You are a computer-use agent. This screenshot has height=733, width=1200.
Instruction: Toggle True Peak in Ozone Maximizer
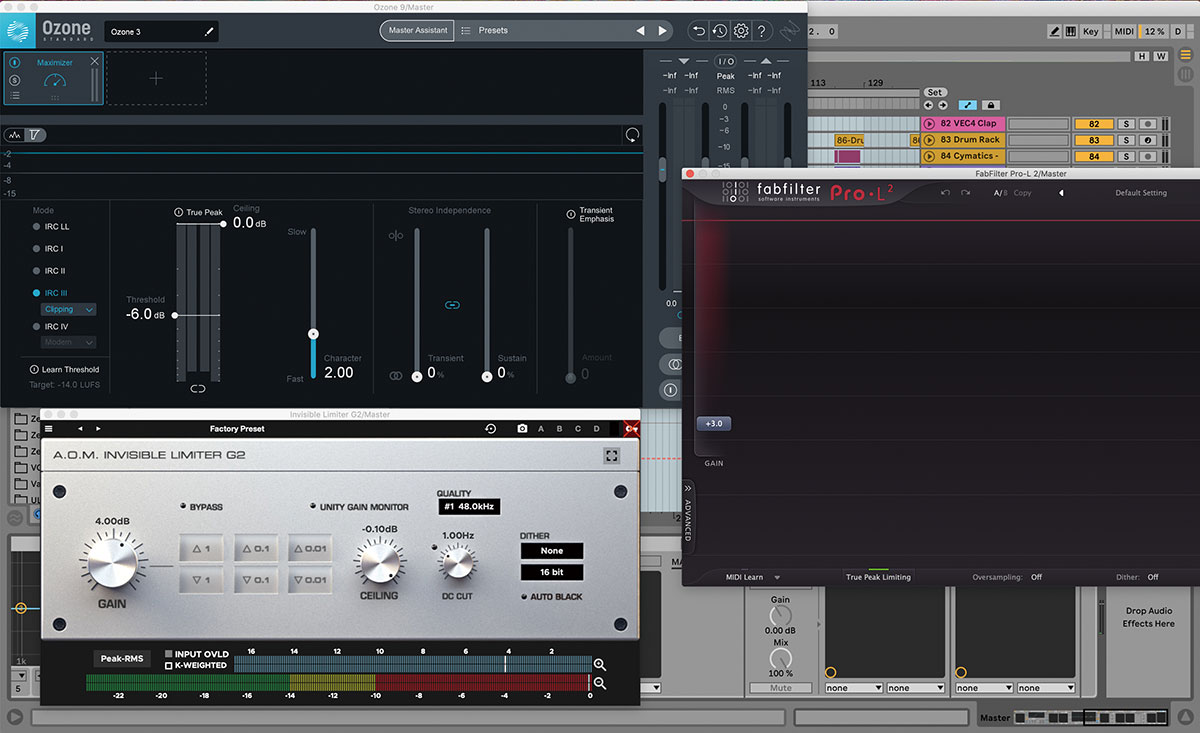pos(180,212)
